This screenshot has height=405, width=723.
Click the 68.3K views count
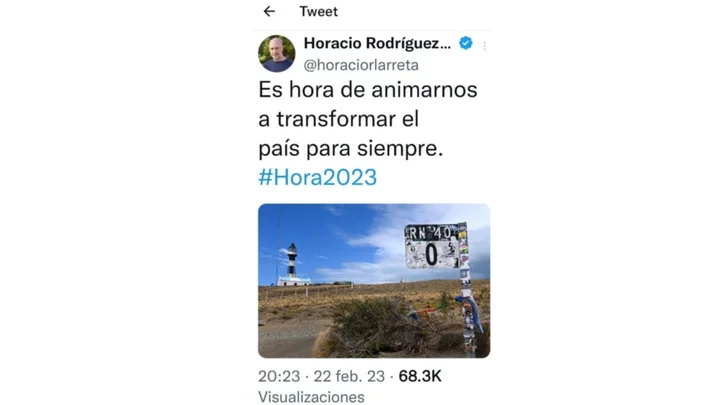[420, 376]
